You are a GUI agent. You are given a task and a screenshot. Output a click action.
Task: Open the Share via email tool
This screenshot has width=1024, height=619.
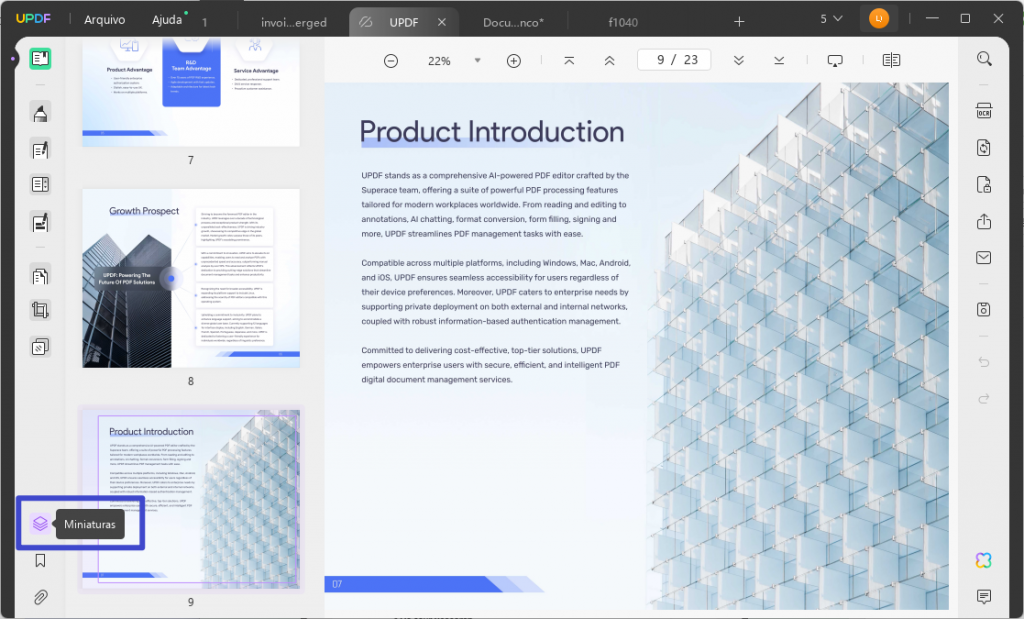click(x=984, y=258)
